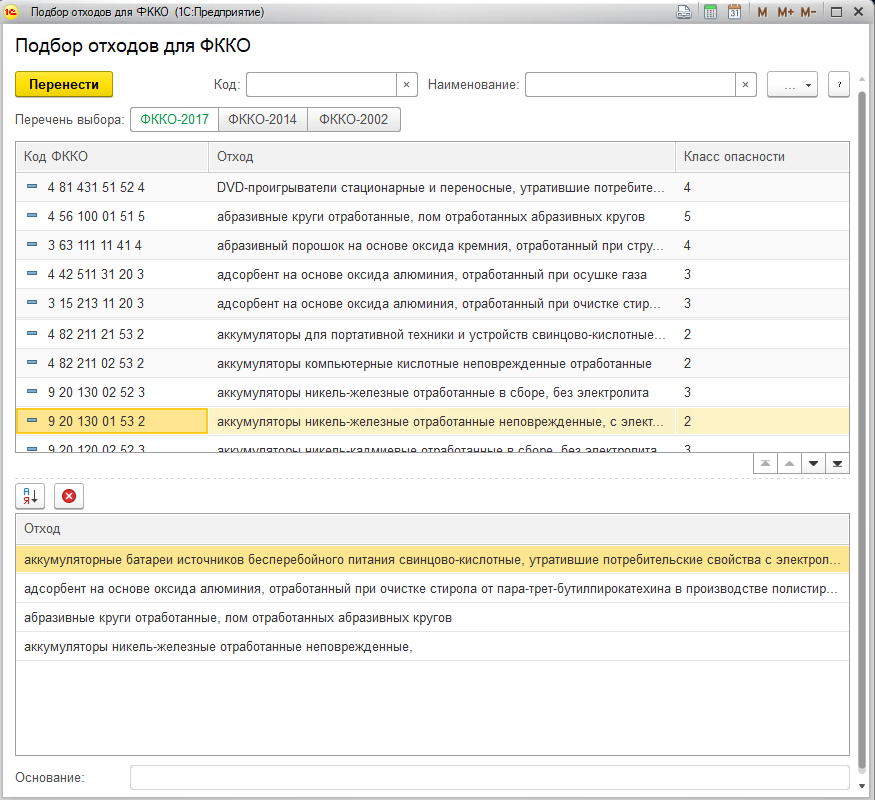Move up one page with the up arrow
This screenshot has width=875, height=800.
point(790,464)
